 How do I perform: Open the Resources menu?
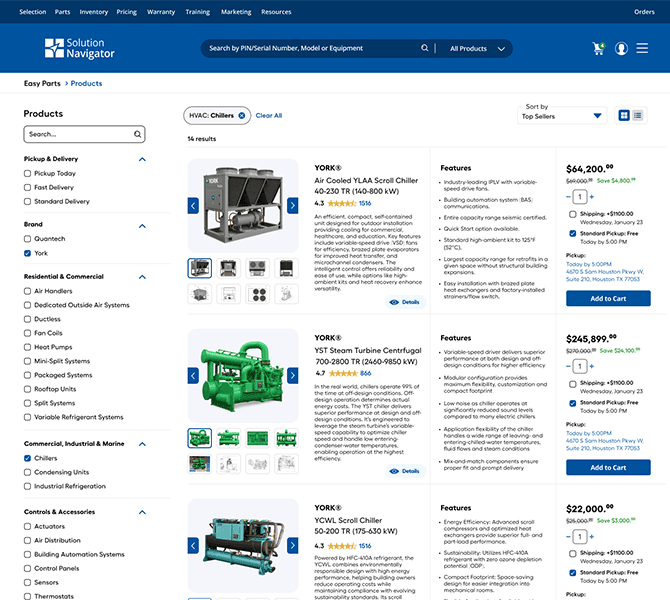click(x=276, y=12)
